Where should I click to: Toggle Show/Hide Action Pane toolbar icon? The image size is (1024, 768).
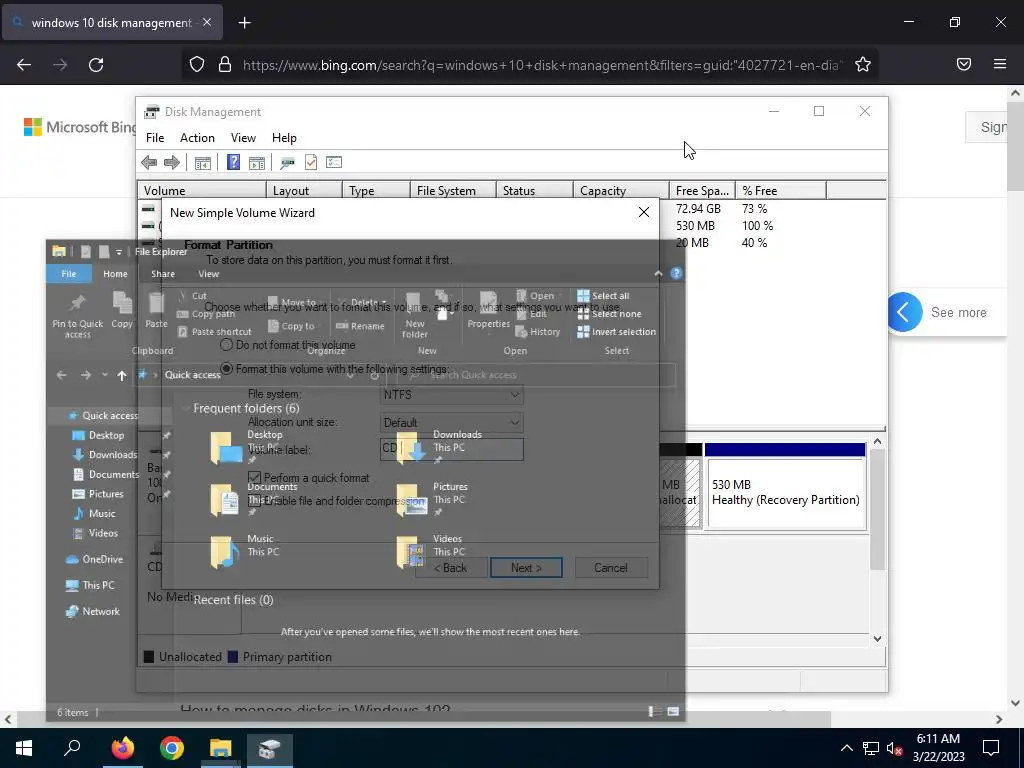[257, 163]
